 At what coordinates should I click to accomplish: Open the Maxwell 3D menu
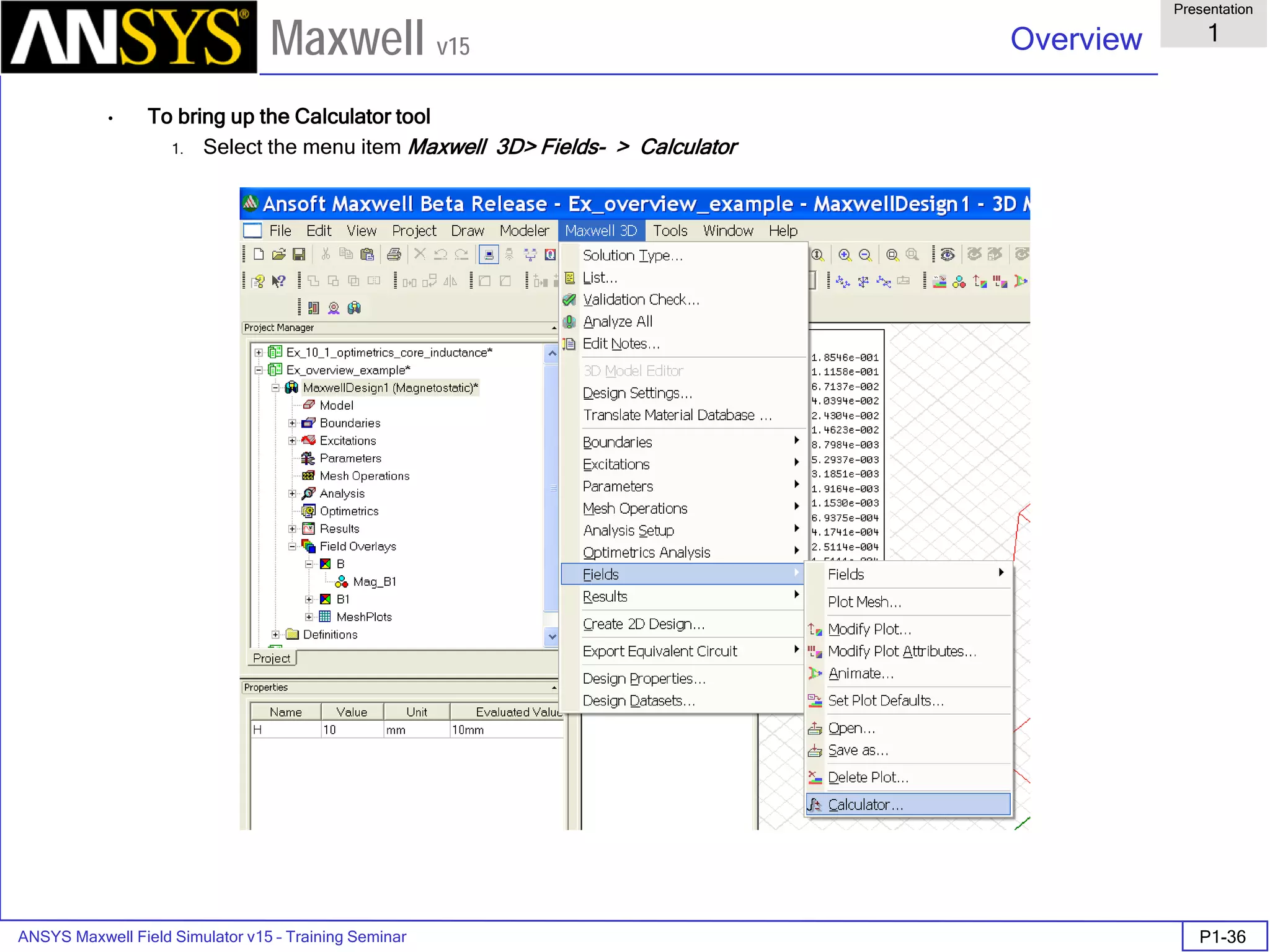(x=601, y=231)
